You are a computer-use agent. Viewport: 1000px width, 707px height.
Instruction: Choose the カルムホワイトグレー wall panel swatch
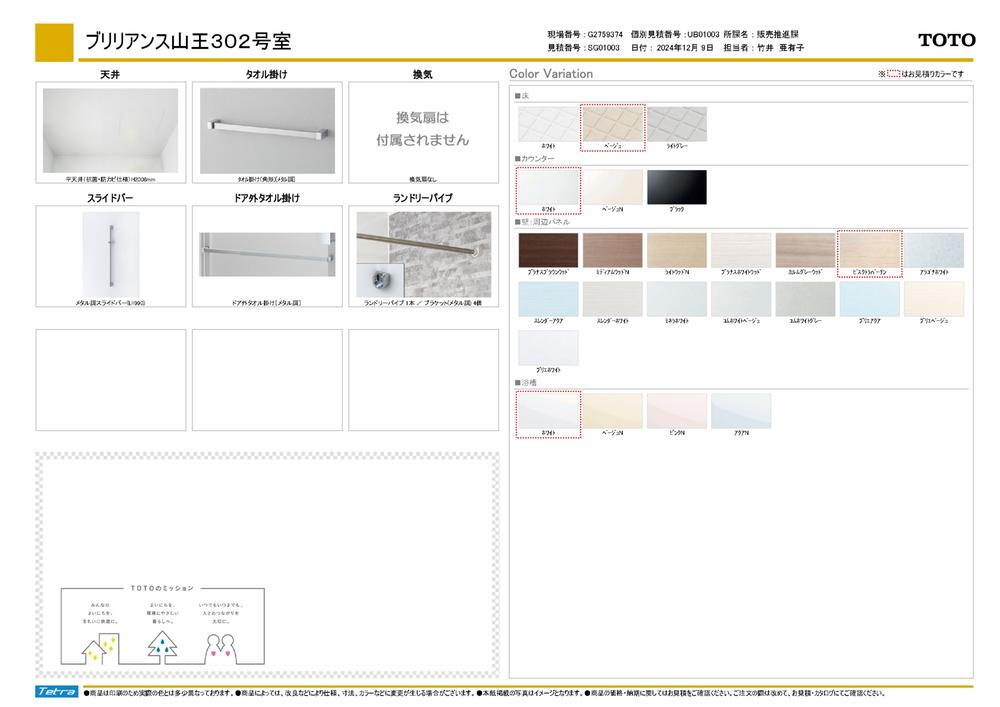[x=805, y=299]
